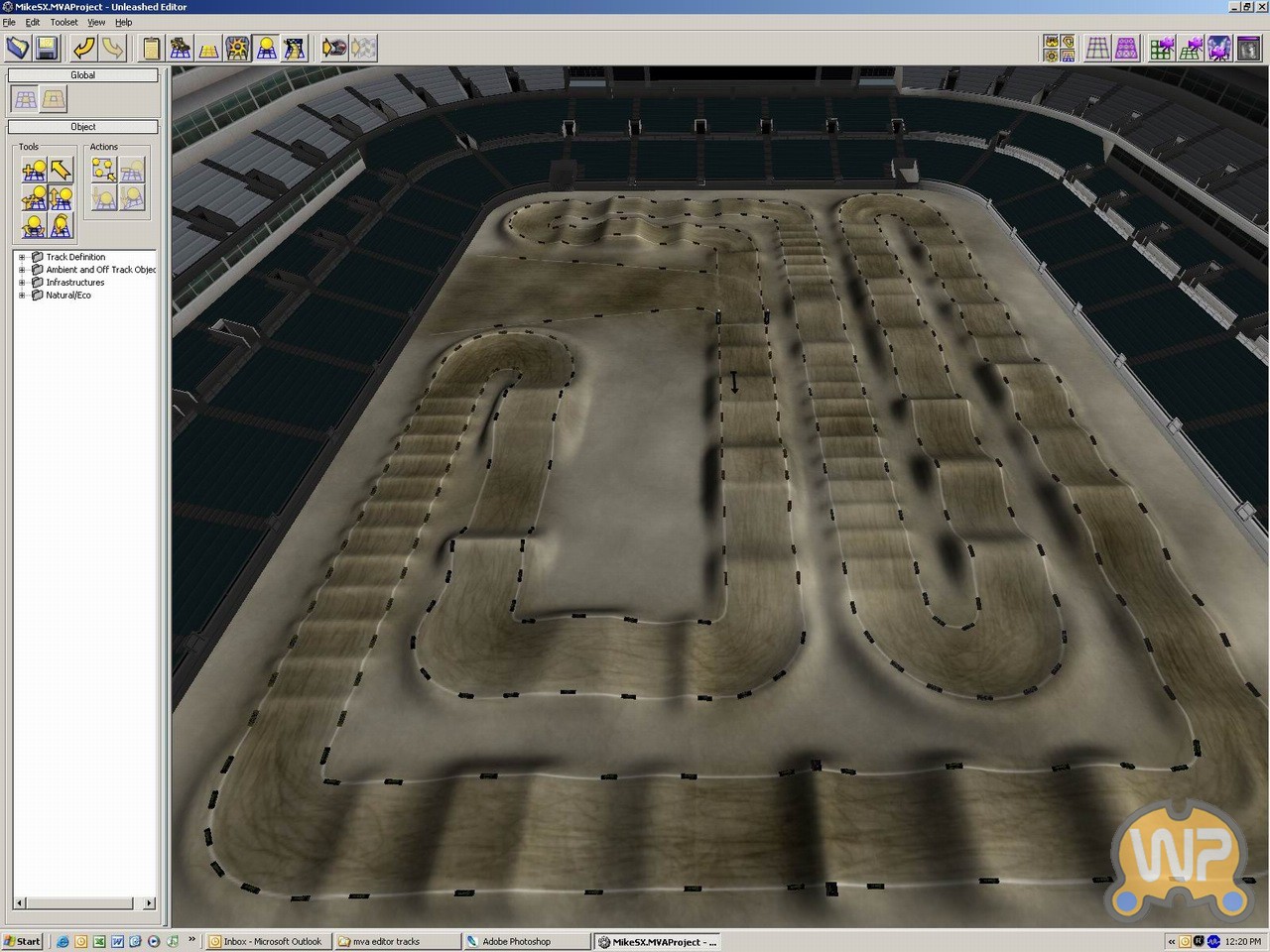The image size is (1270, 952).
Task: Click the yellow undo arrow
Action: pos(84,48)
